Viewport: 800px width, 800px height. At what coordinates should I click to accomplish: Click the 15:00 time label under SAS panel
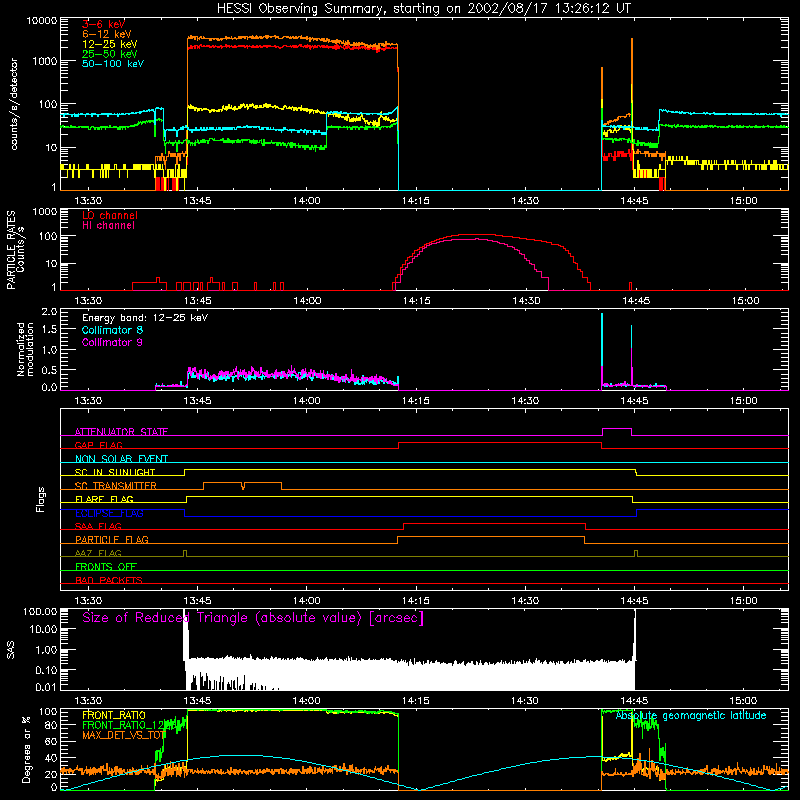click(x=743, y=701)
